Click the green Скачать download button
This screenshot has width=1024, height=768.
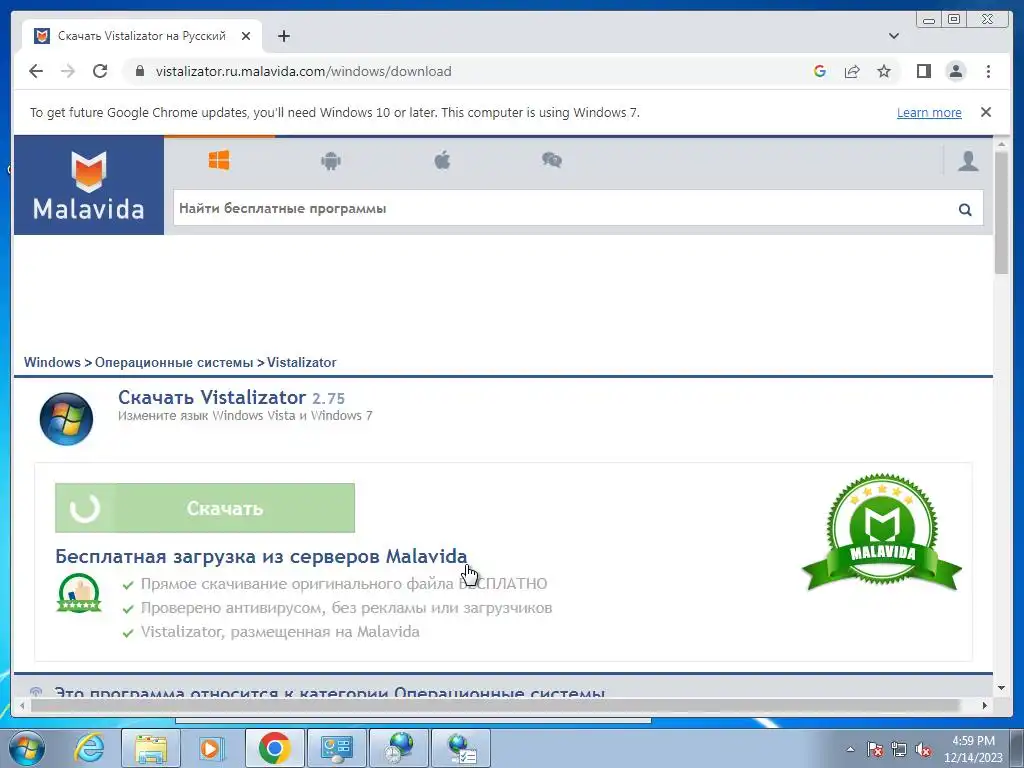[205, 508]
